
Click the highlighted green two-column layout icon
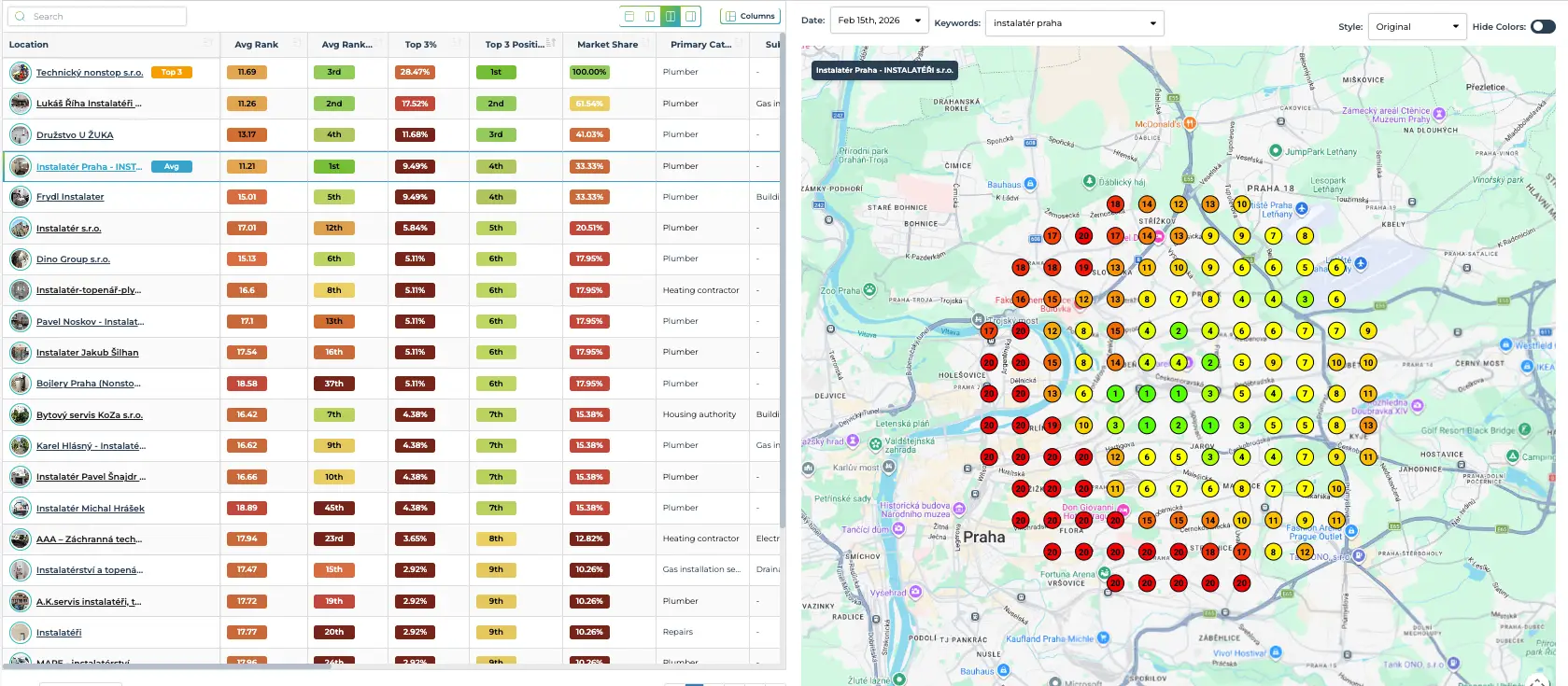pos(671,16)
